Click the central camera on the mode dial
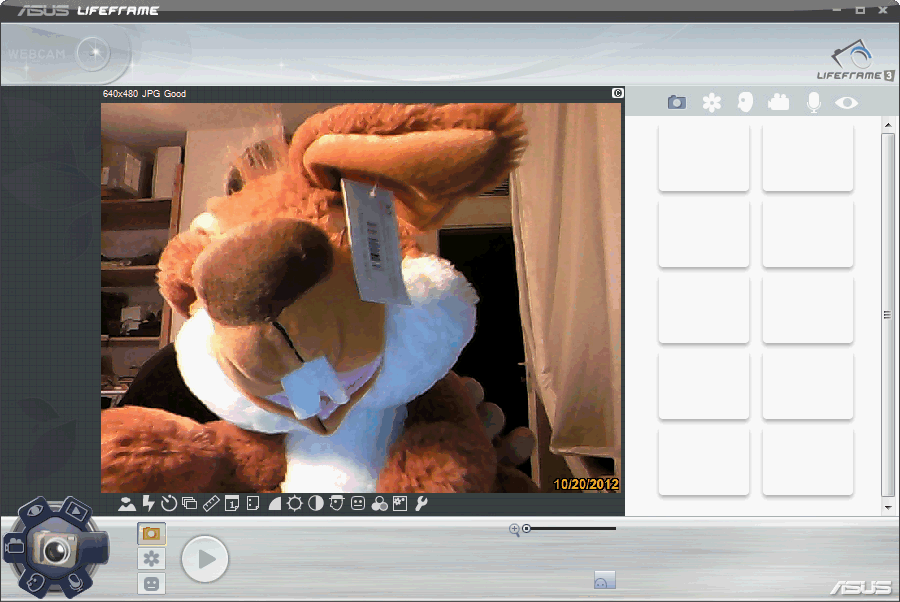 coord(55,548)
